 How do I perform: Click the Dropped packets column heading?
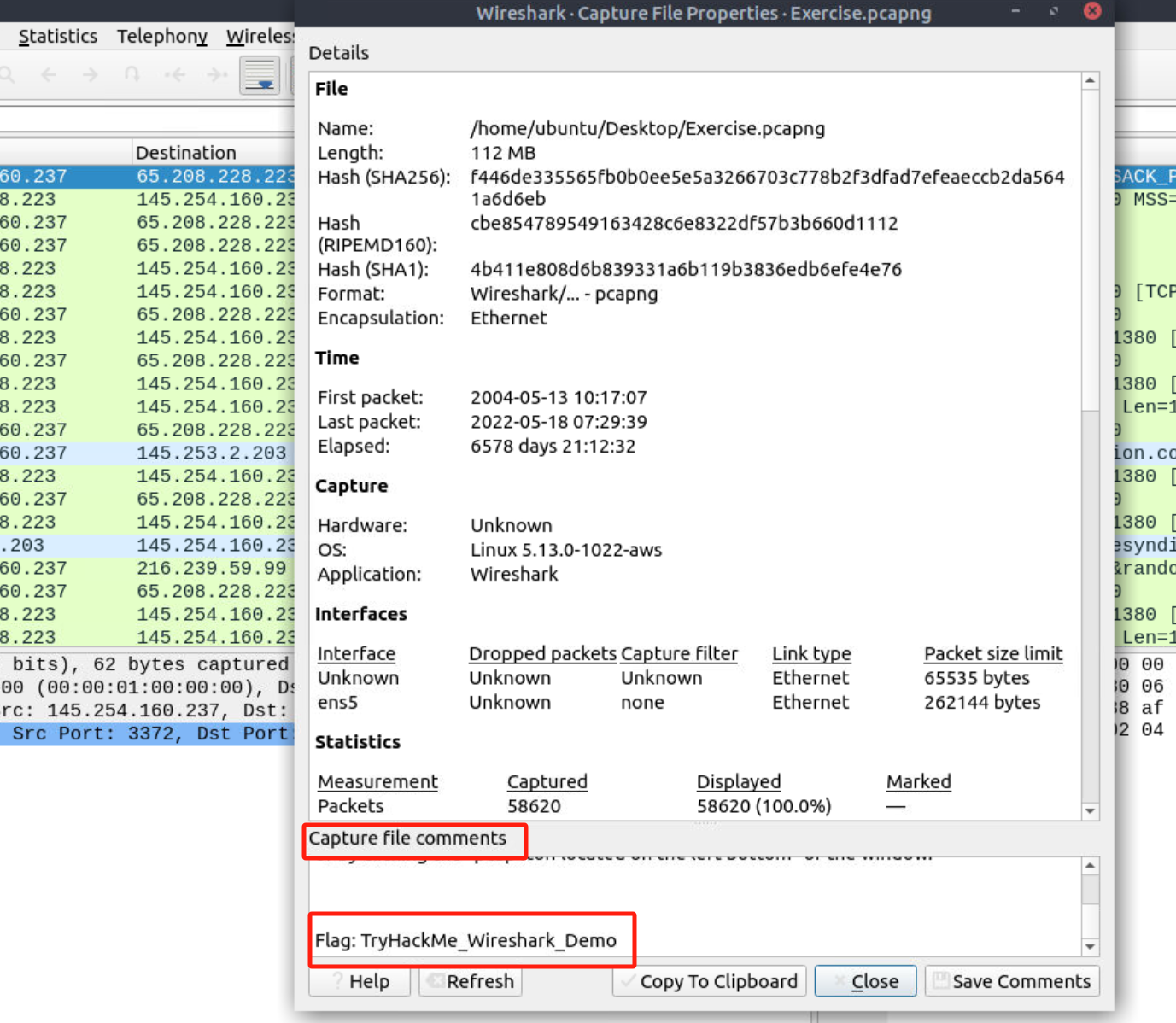click(x=542, y=653)
